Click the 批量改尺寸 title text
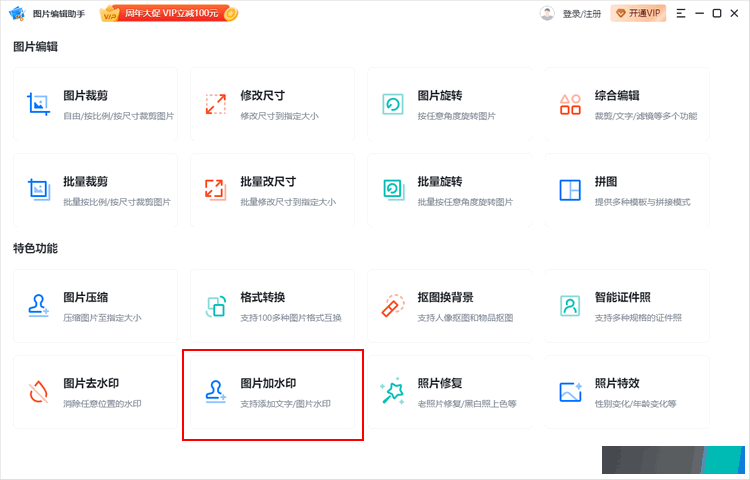750x480 pixels. 268,182
